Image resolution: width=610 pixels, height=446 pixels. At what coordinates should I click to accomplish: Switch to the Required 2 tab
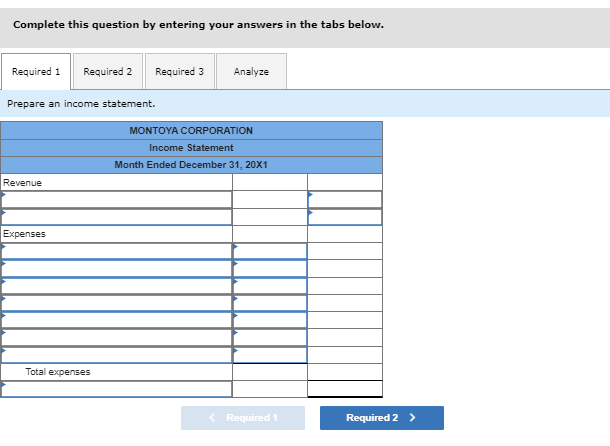108,72
